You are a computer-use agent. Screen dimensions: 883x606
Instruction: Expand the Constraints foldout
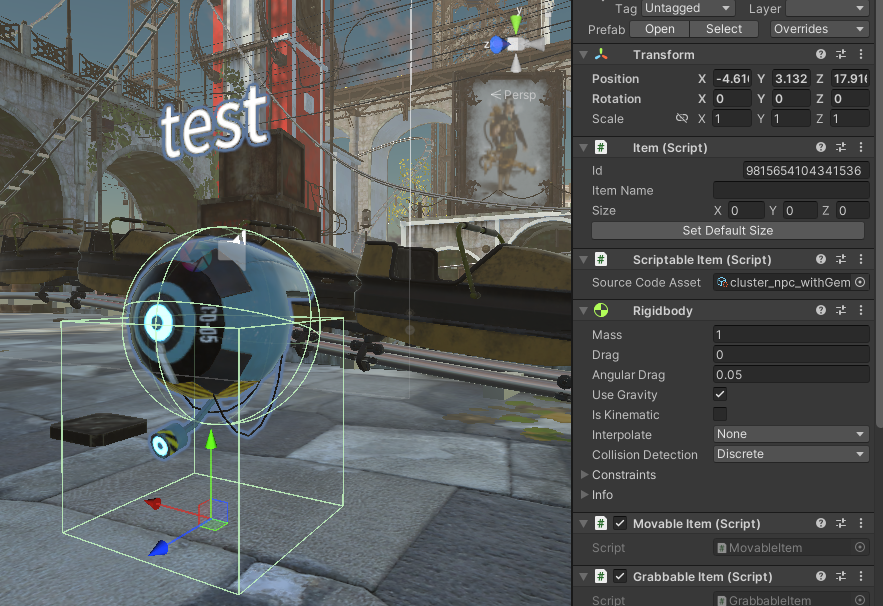584,474
